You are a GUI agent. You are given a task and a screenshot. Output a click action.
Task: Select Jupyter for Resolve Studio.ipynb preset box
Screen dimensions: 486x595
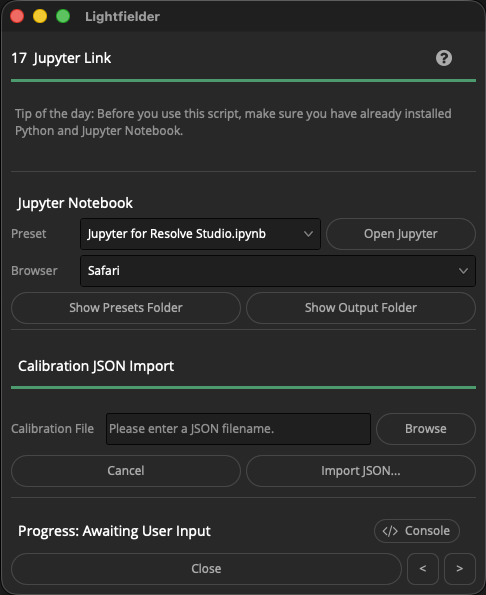(x=200, y=234)
